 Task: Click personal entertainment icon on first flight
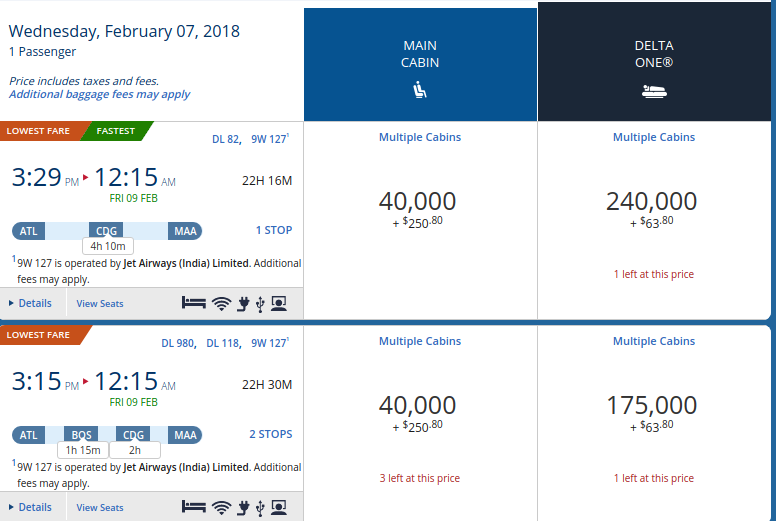pos(279,303)
